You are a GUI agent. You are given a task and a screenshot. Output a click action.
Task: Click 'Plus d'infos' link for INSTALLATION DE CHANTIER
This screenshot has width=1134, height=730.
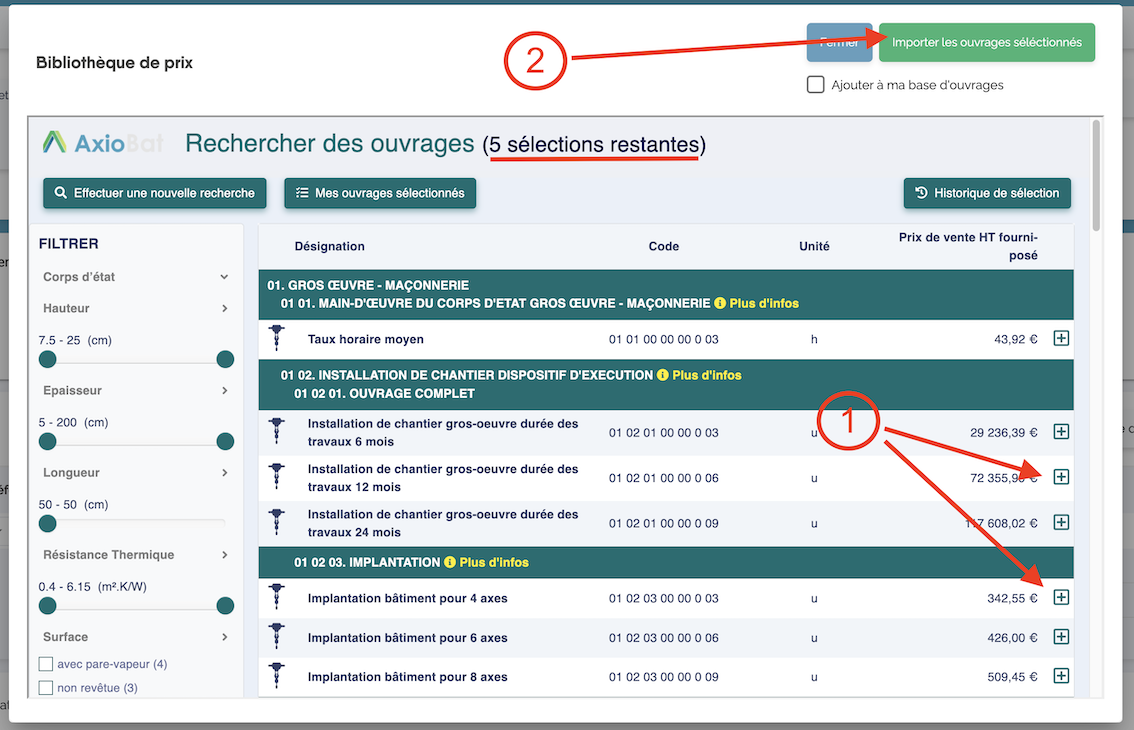pos(706,375)
